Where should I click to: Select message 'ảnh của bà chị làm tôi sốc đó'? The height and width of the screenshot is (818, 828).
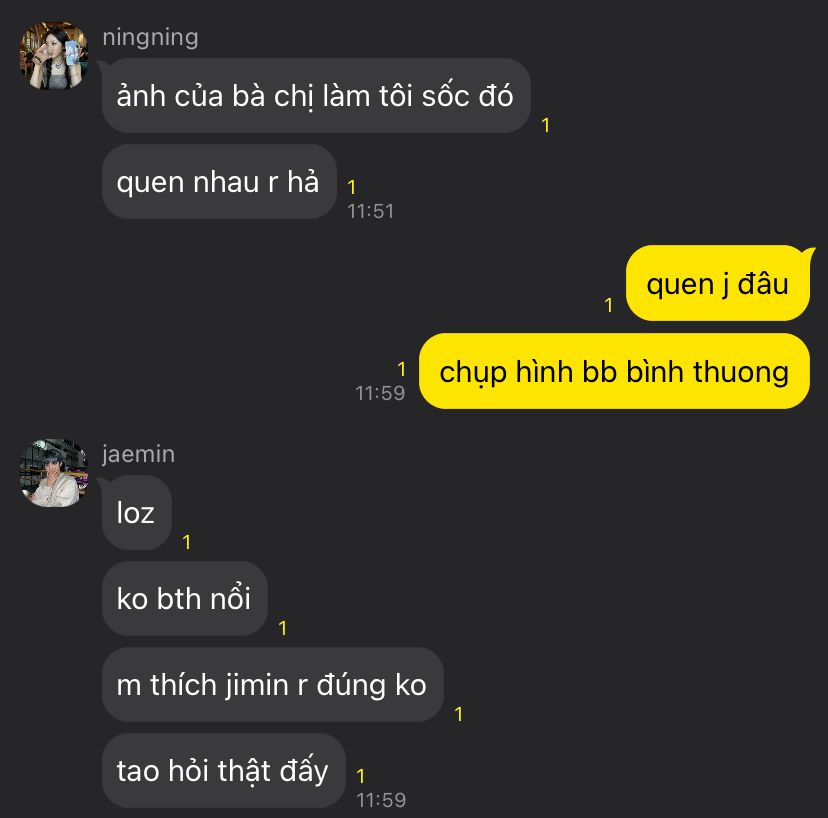click(316, 96)
